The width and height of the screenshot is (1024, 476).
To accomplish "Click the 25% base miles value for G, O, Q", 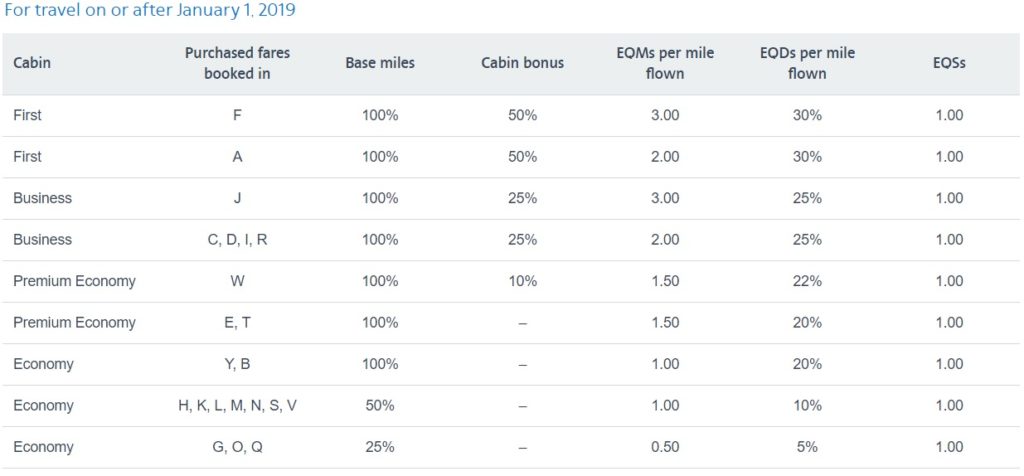I will 380,447.
